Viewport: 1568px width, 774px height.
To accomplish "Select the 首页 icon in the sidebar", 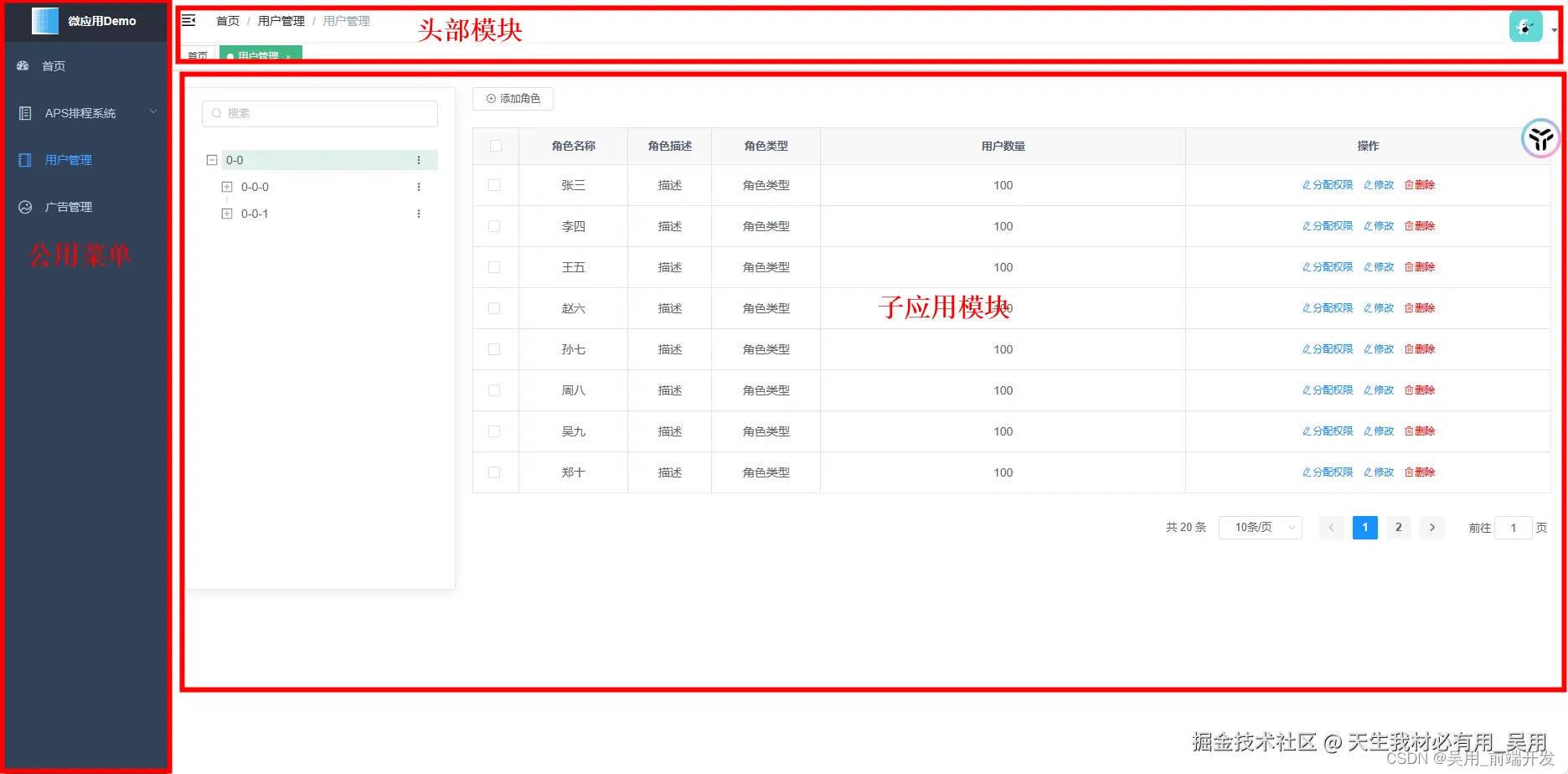I will point(23,65).
